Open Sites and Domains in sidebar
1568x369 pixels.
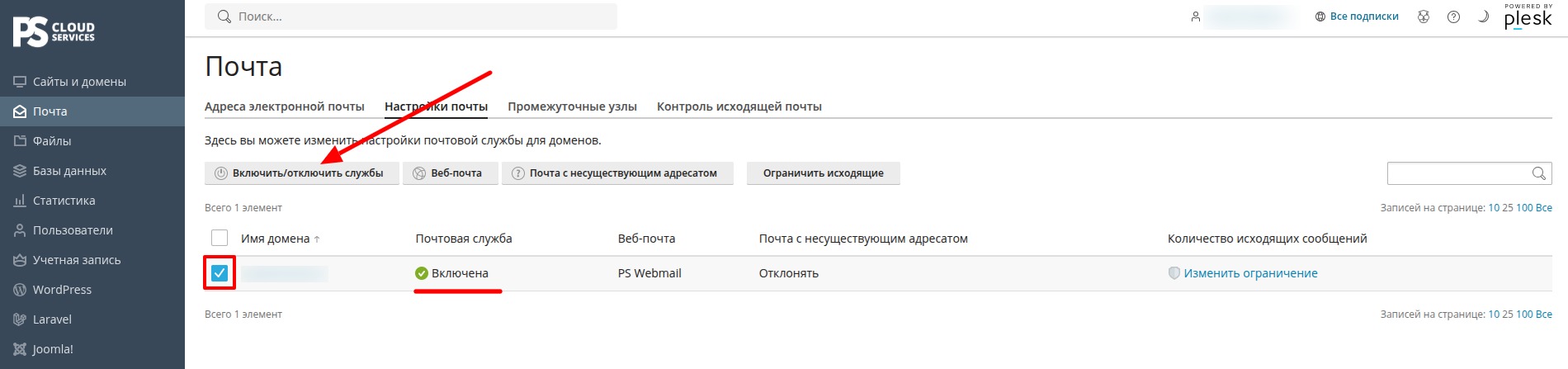(79, 82)
